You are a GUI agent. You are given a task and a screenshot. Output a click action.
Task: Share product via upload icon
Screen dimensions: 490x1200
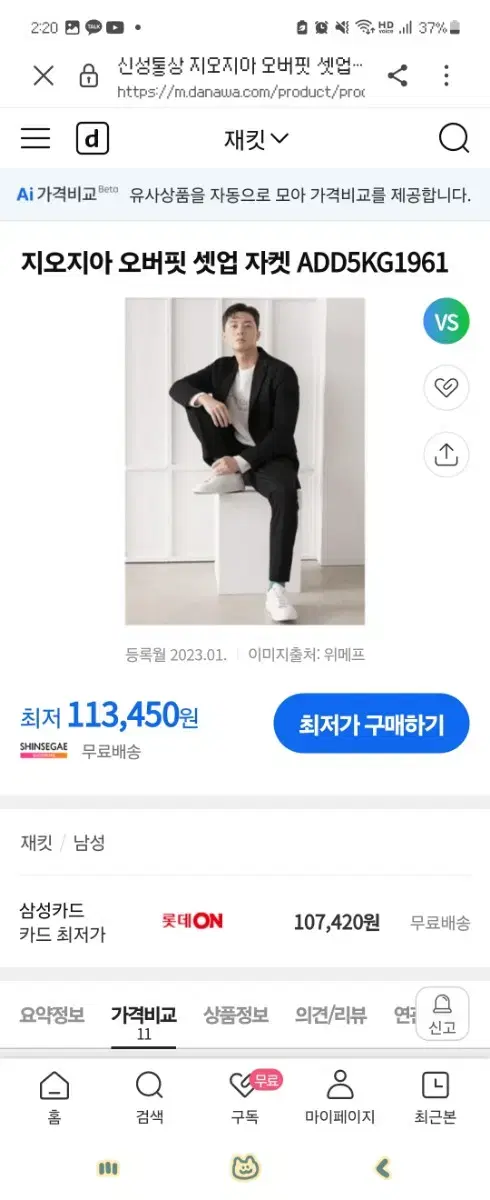point(446,455)
